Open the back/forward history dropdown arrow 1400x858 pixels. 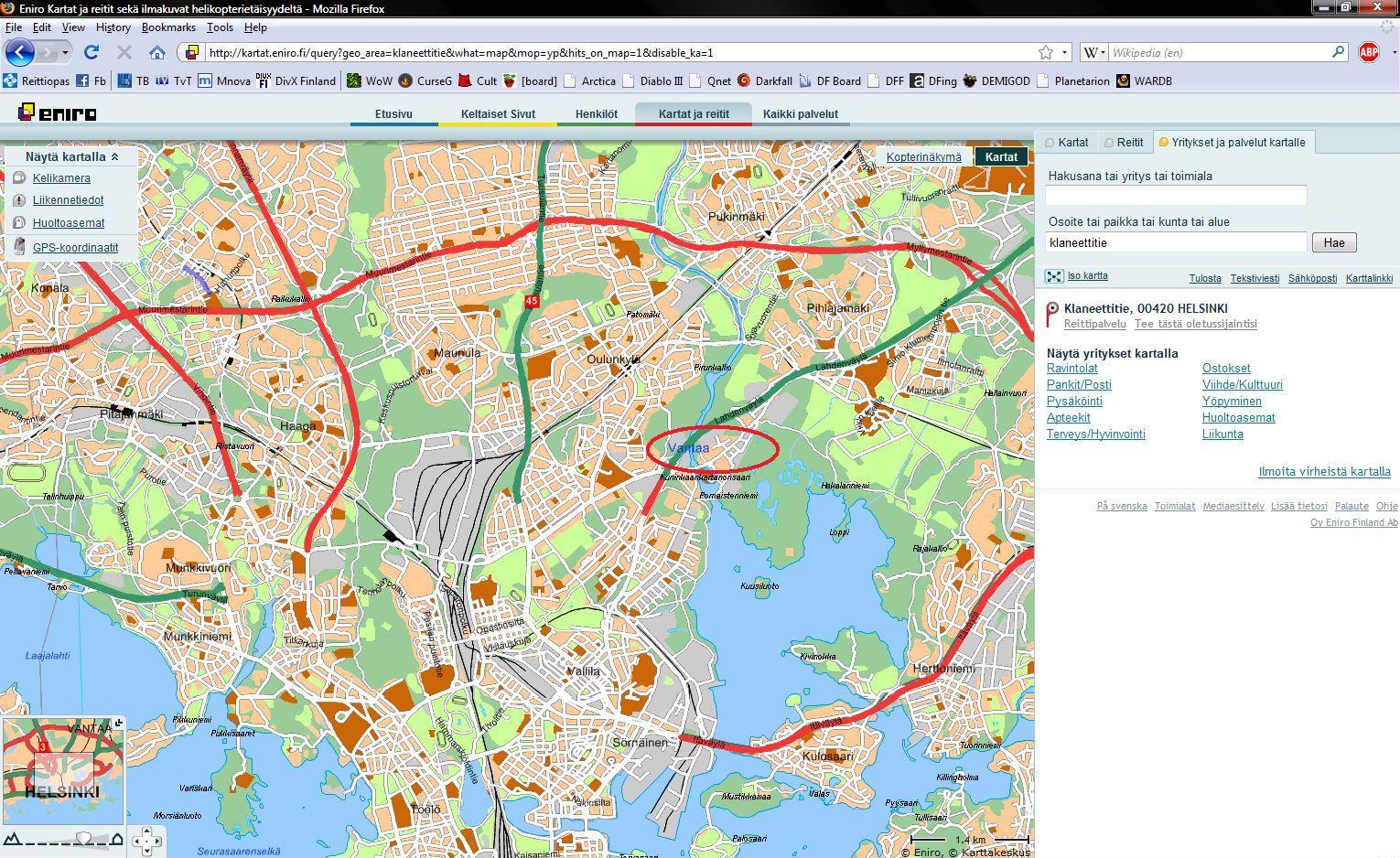(65, 52)
